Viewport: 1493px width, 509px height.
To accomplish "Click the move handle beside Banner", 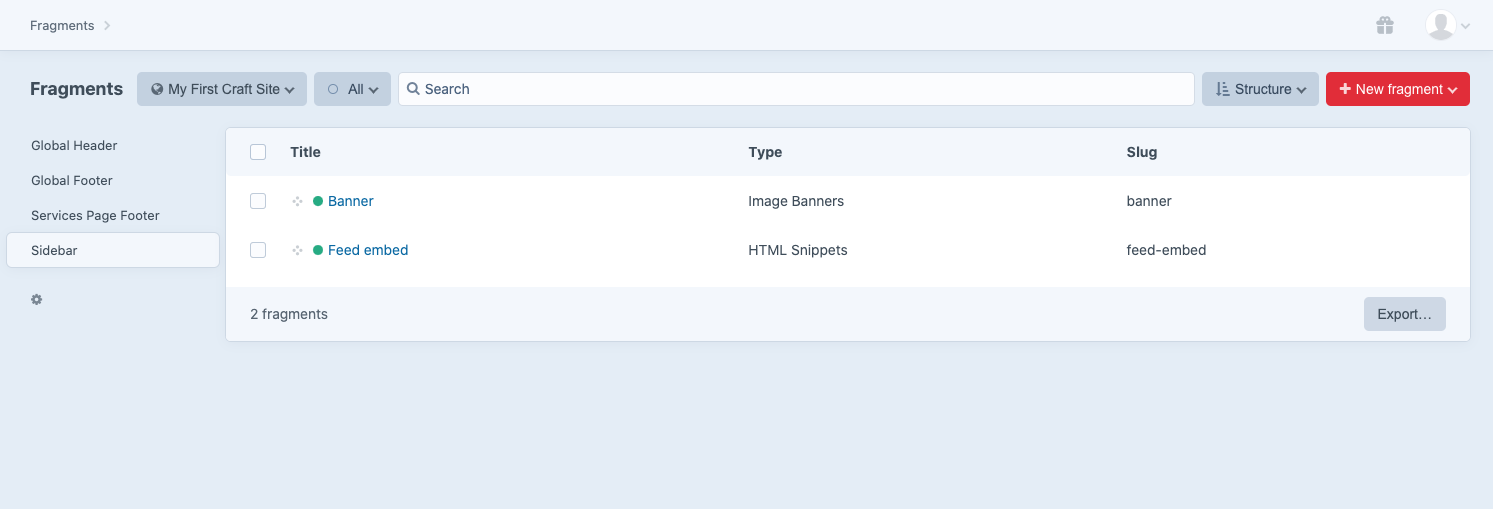I will [x=297, y=202].
